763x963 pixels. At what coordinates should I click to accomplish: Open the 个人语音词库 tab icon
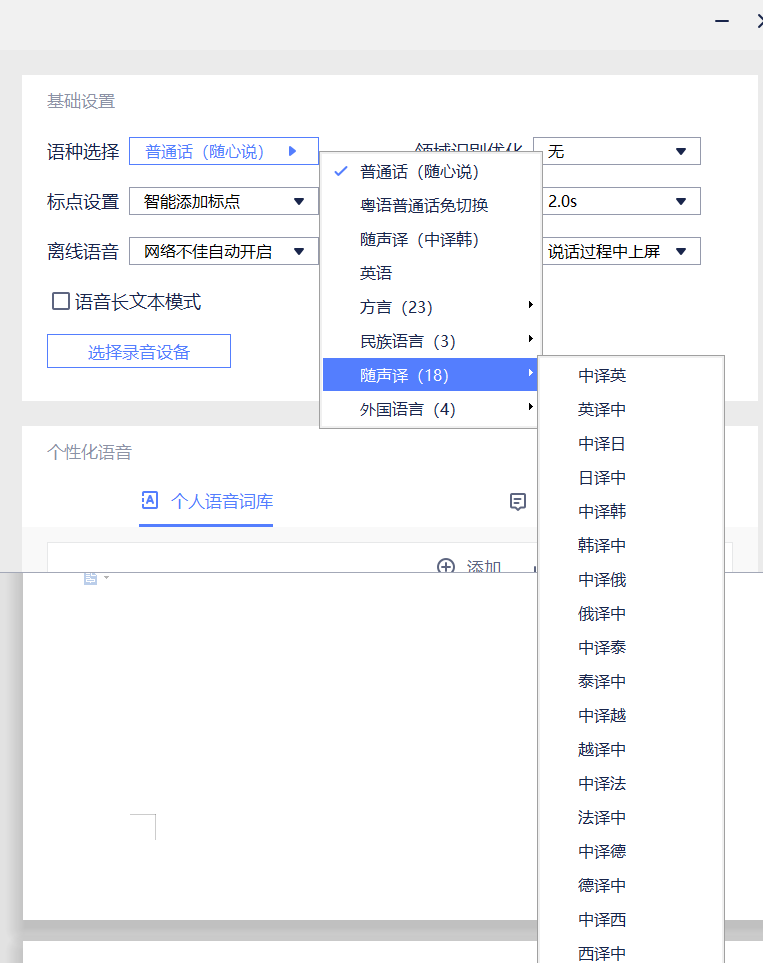[149, 501]
